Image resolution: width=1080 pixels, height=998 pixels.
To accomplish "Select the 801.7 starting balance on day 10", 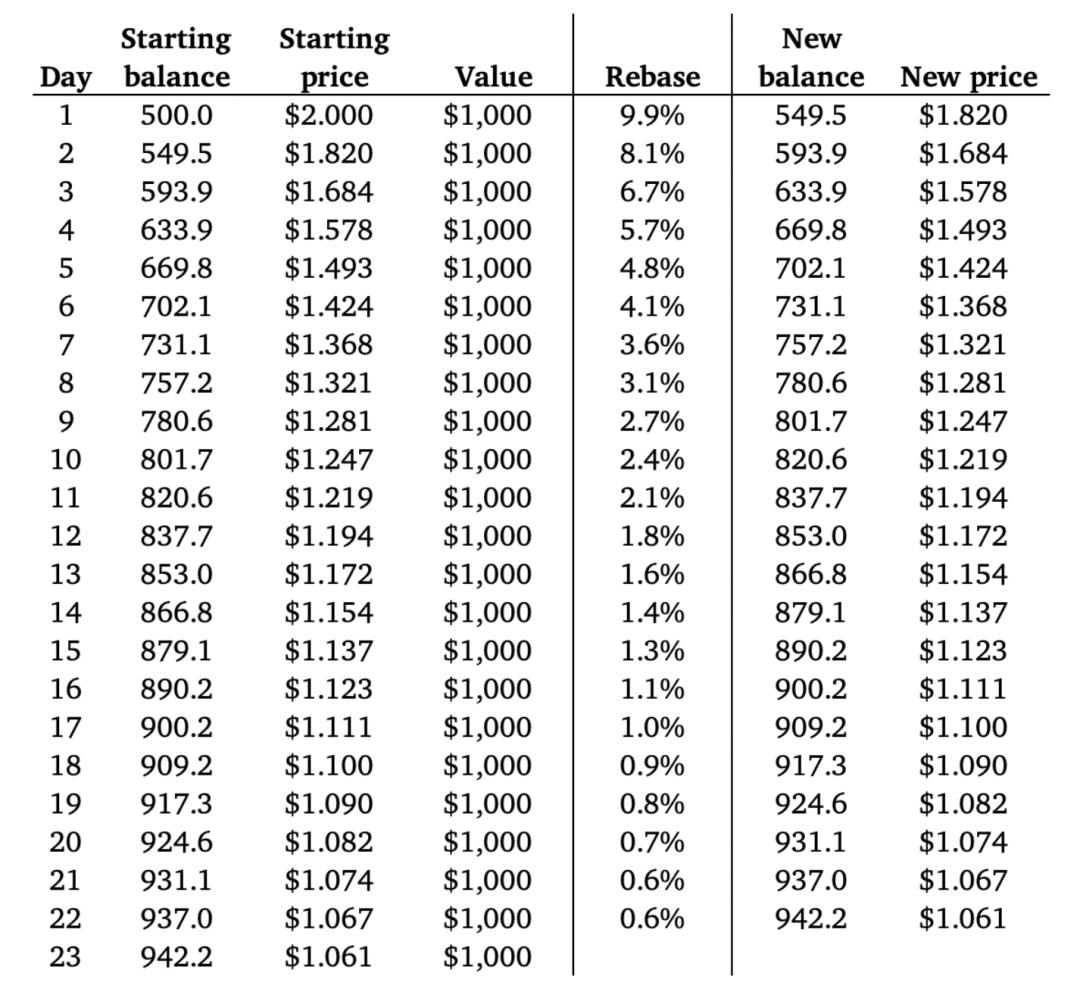I will tap(176, 459).
